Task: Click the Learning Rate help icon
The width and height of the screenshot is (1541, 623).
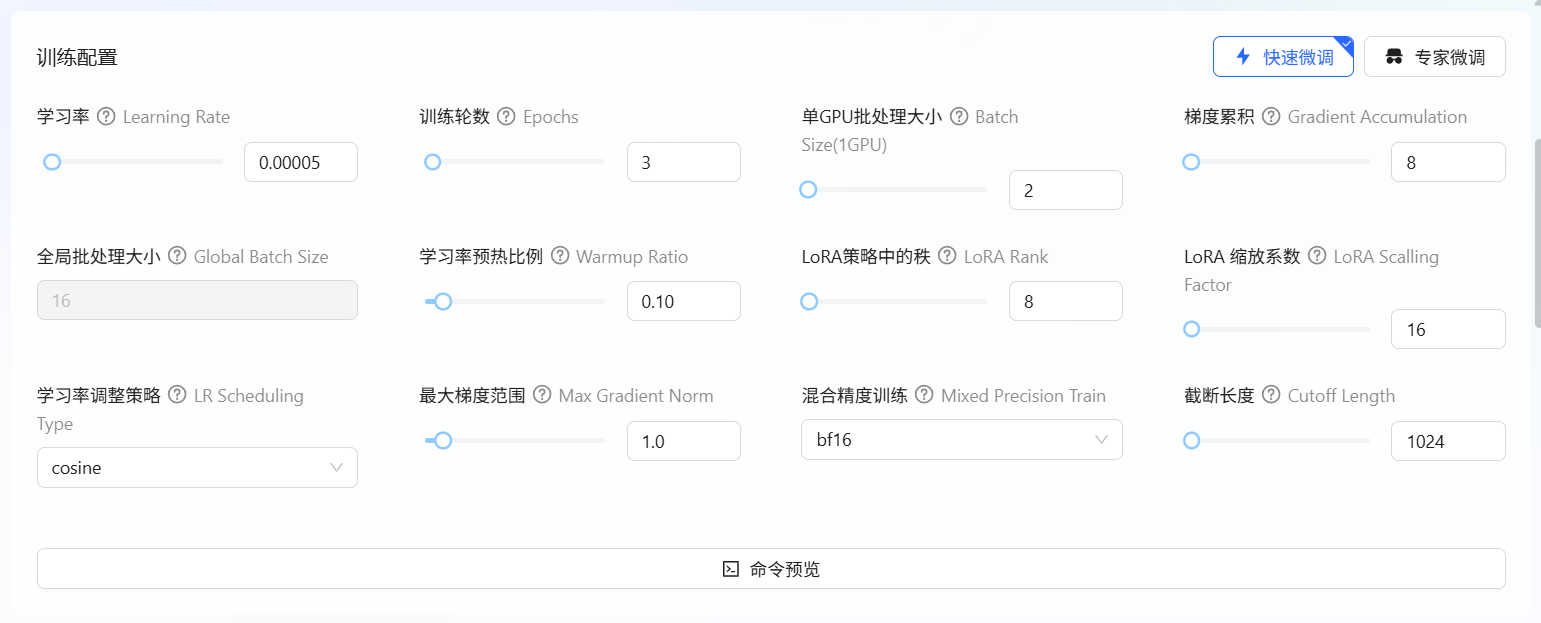Action: click(x=105, y=116)
